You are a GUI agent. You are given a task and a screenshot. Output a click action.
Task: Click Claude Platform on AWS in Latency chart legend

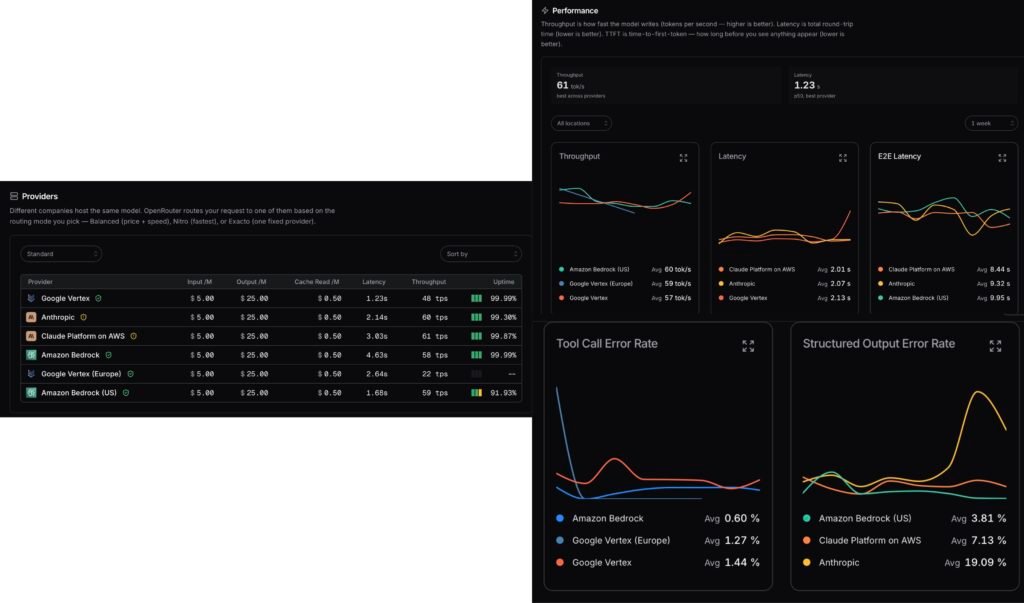tap(761, 269)
